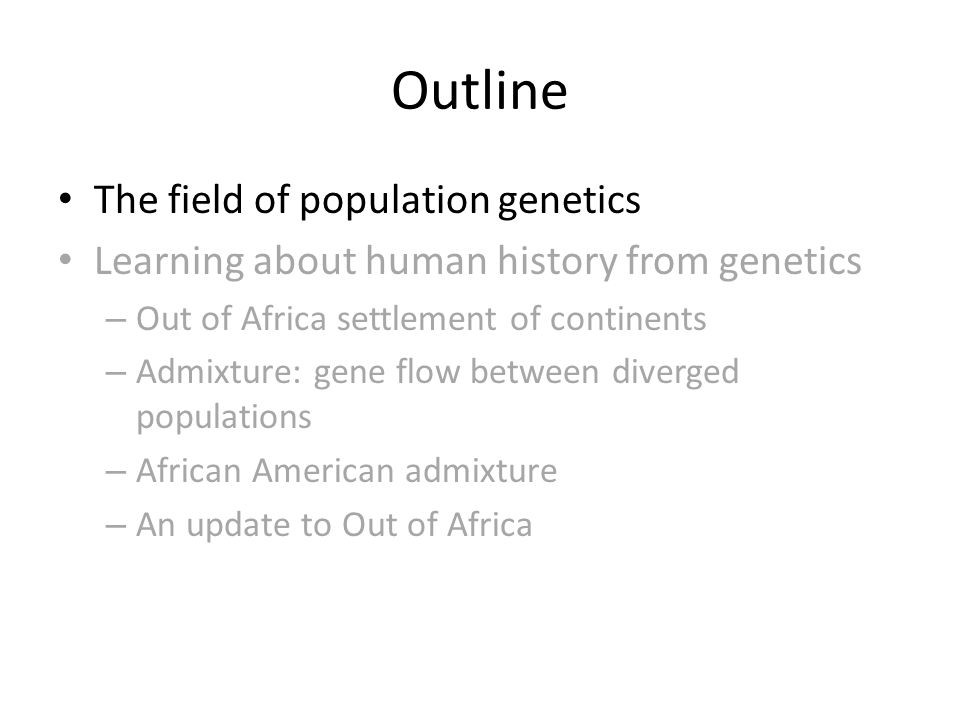960x720 pixels.
Task: Click the word "history" in the gray bullet
Action: click(x=557, y=261)
